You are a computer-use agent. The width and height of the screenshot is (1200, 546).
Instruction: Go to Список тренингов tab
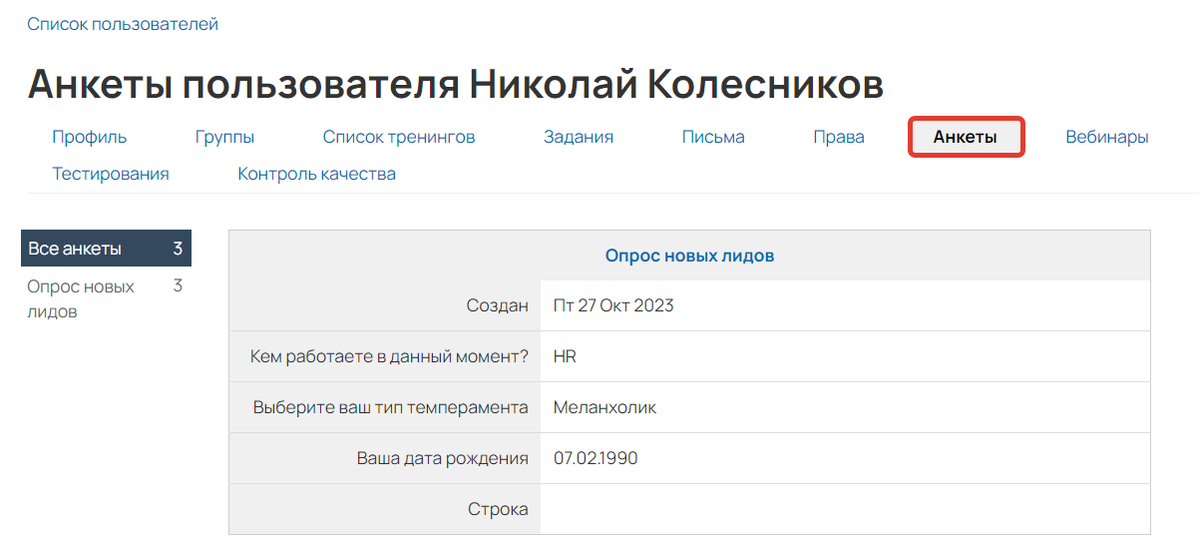pos(399,137)
